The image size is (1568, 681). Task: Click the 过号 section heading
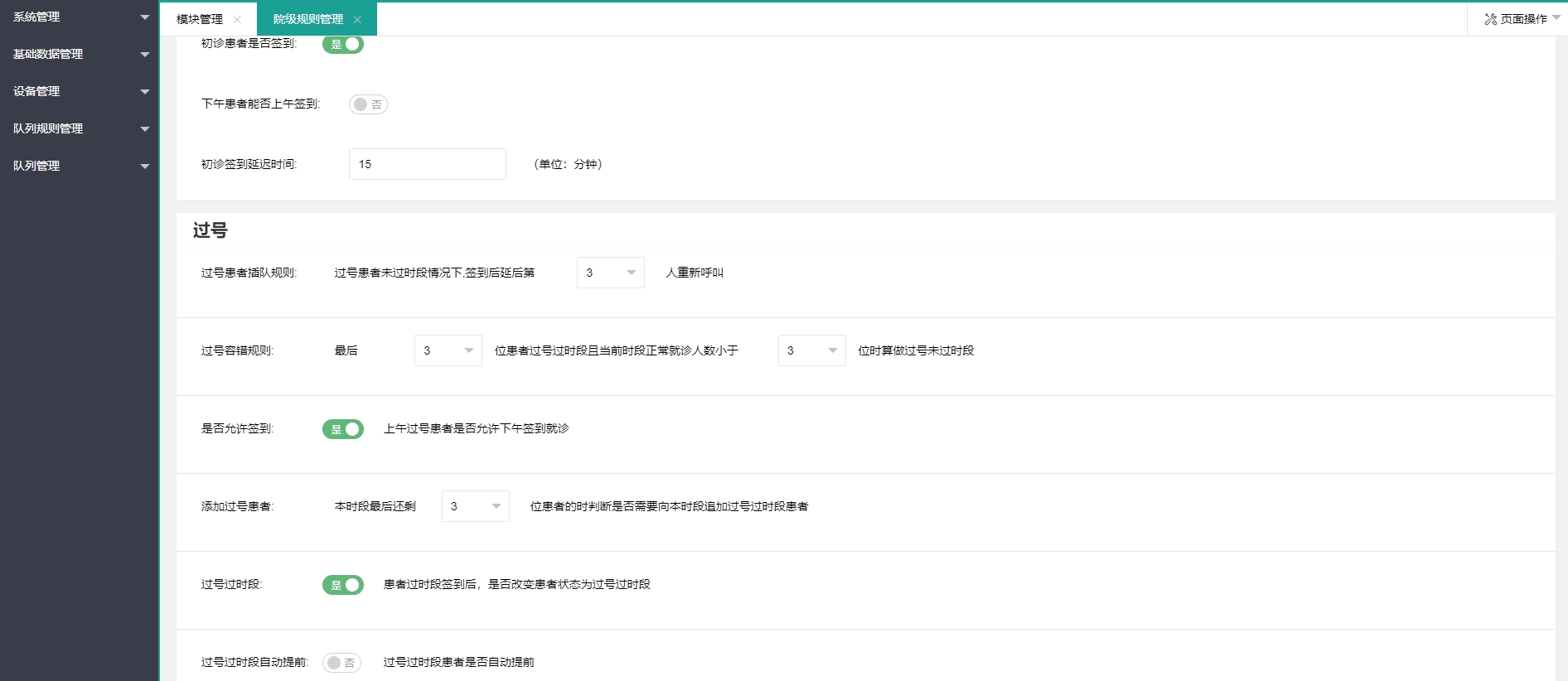(210, 230)
